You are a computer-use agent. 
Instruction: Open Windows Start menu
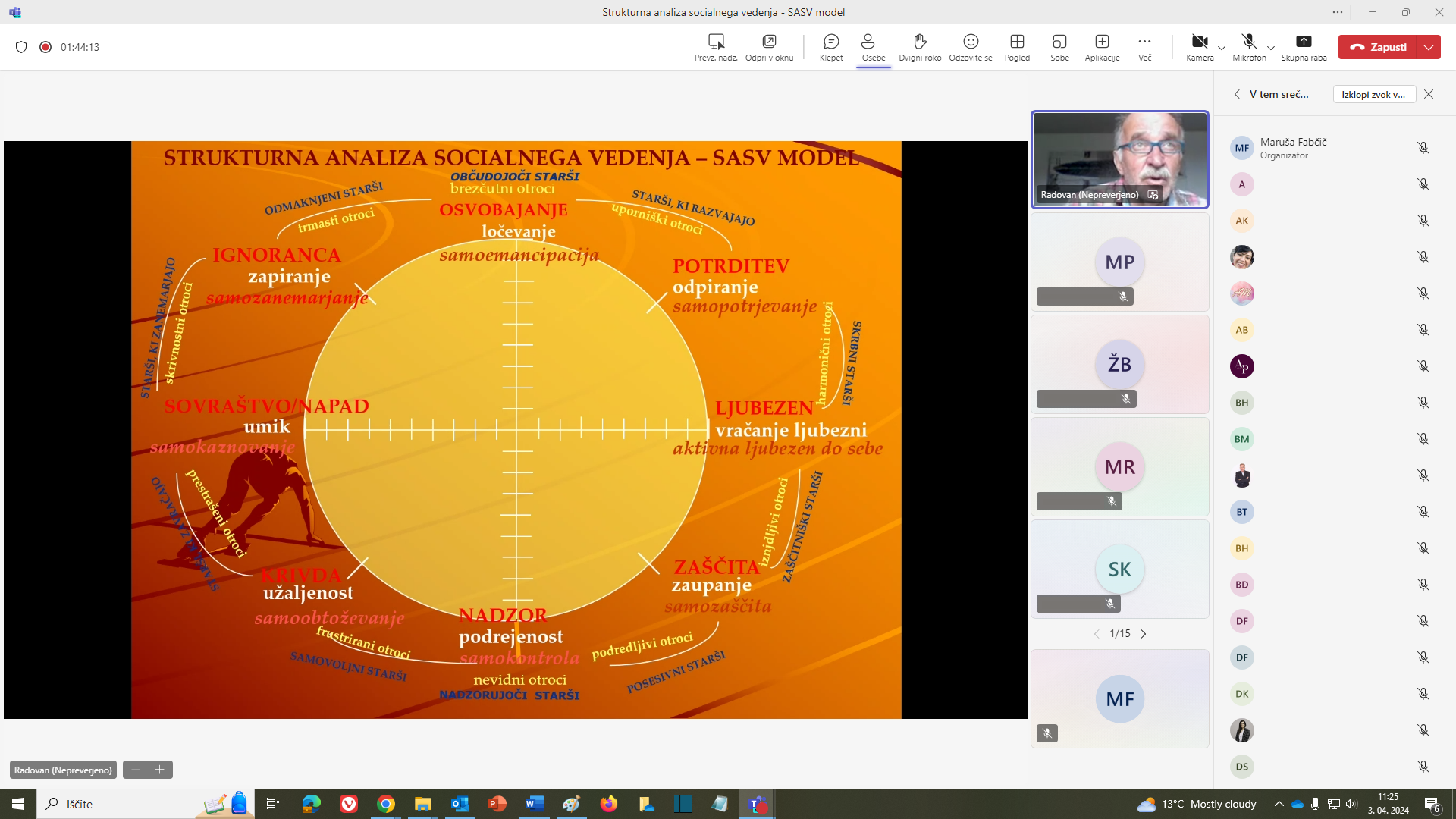[x=18, y=804]
